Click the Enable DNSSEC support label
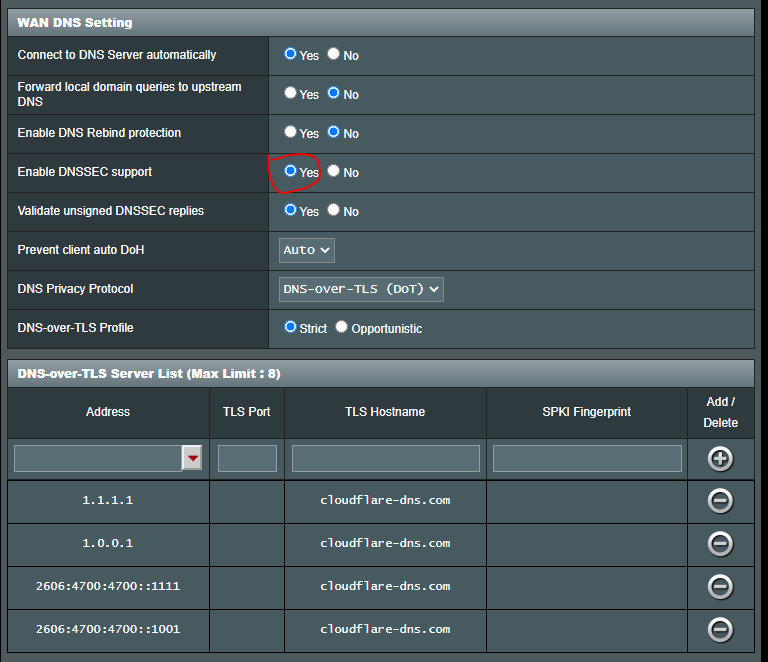 tap(85, 172)
